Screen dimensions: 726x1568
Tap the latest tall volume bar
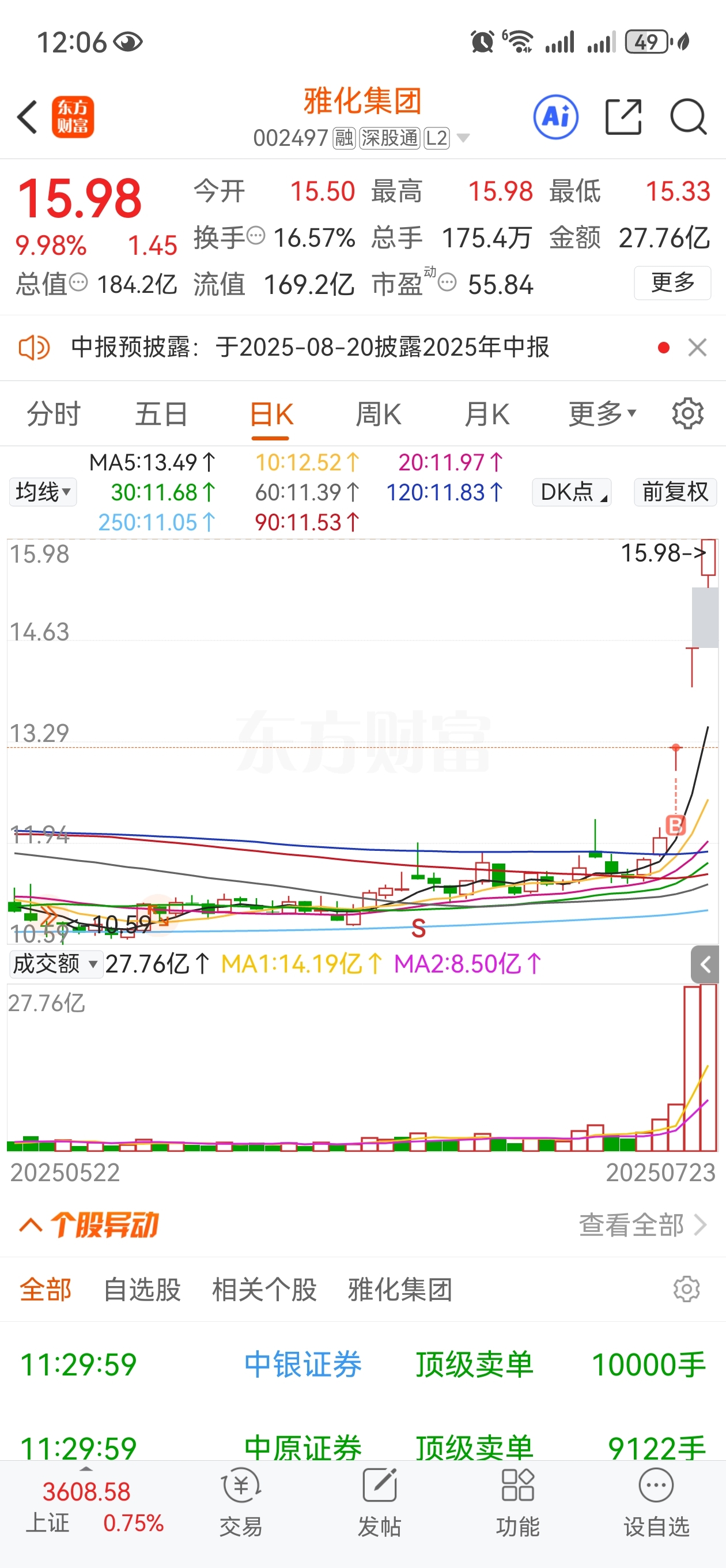point(708,1068)
